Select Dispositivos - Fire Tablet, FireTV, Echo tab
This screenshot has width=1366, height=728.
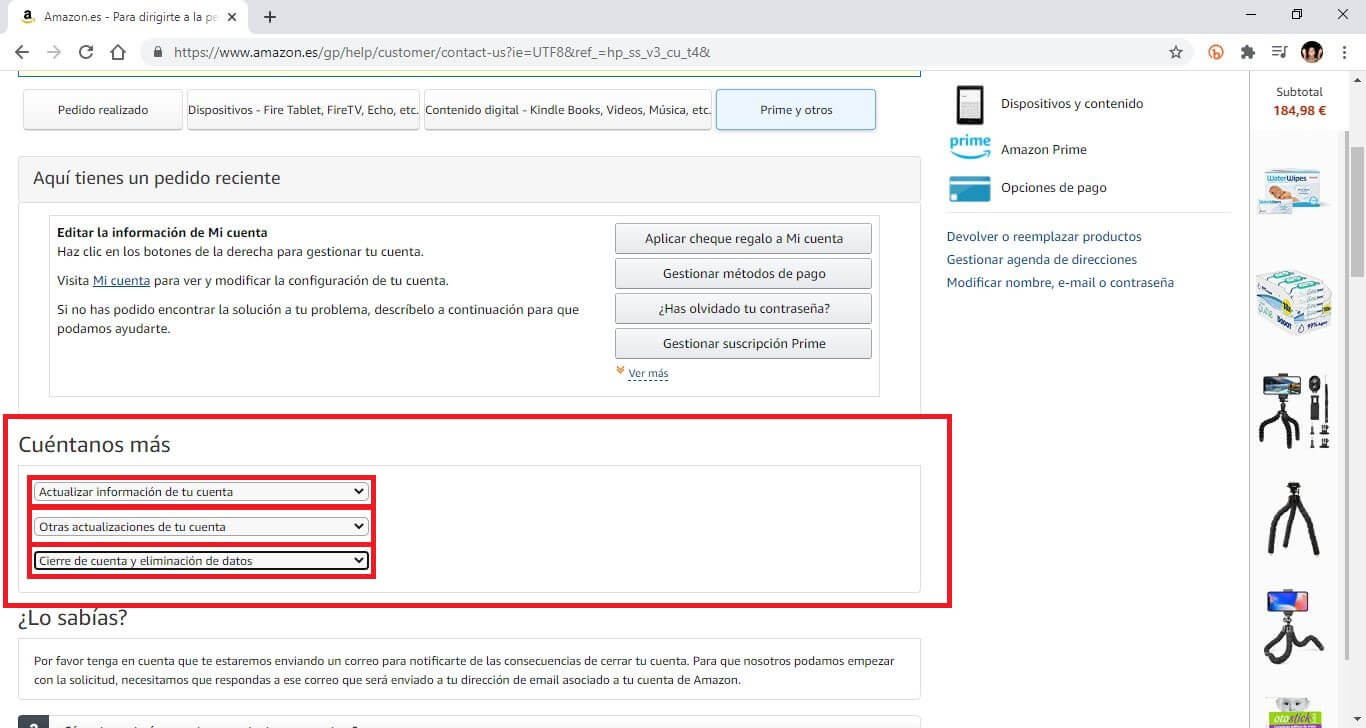303,110
